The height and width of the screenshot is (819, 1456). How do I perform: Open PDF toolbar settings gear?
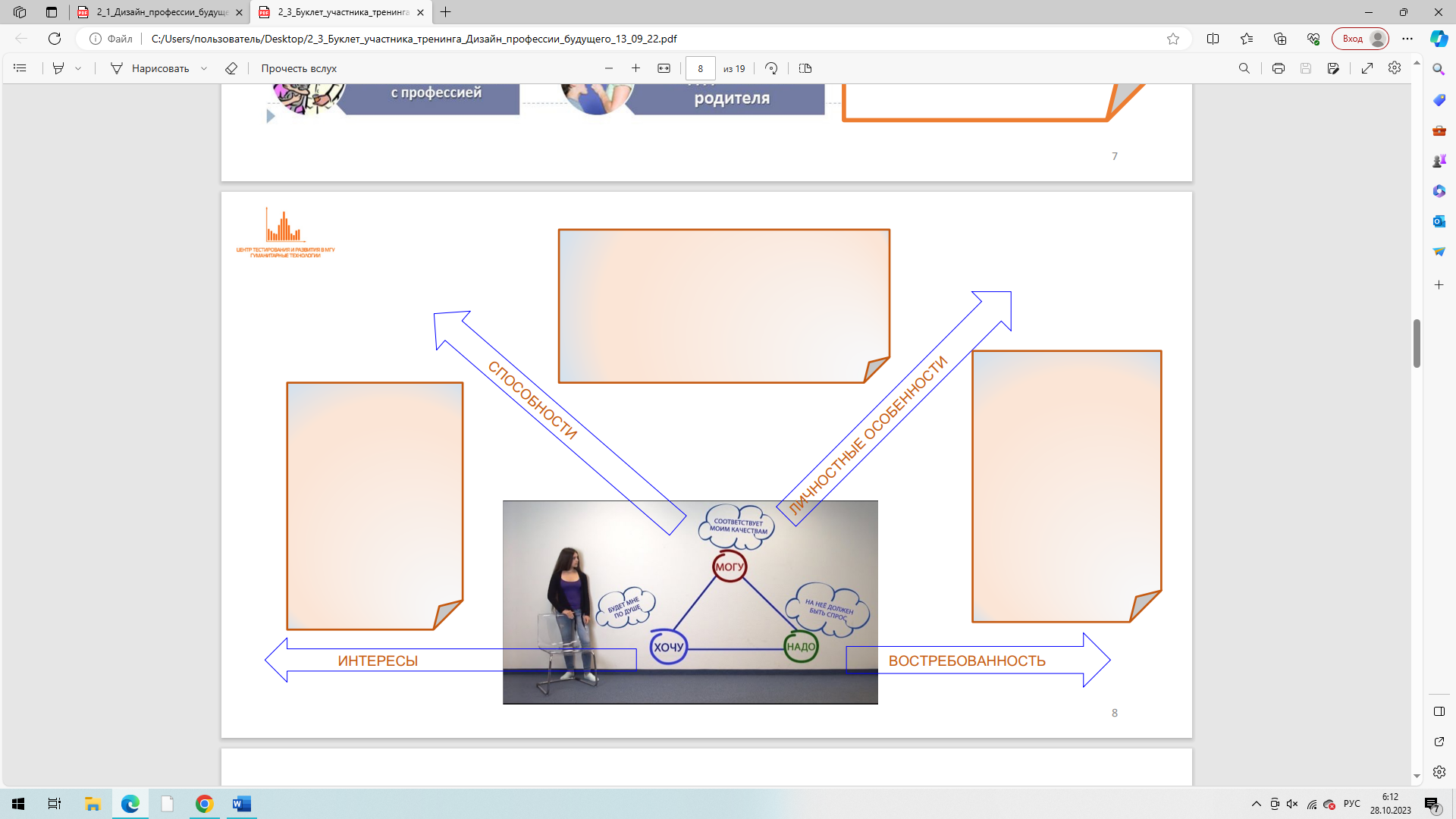(1395, 68)
